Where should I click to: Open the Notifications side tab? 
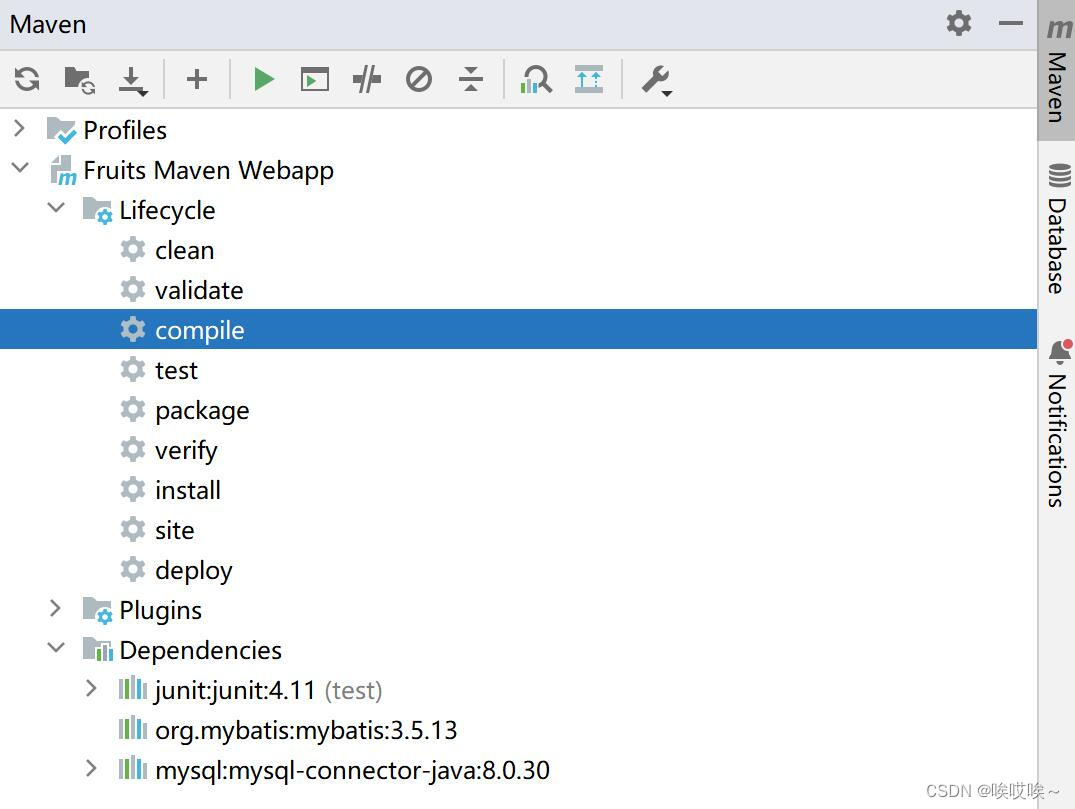(1057, 424)
